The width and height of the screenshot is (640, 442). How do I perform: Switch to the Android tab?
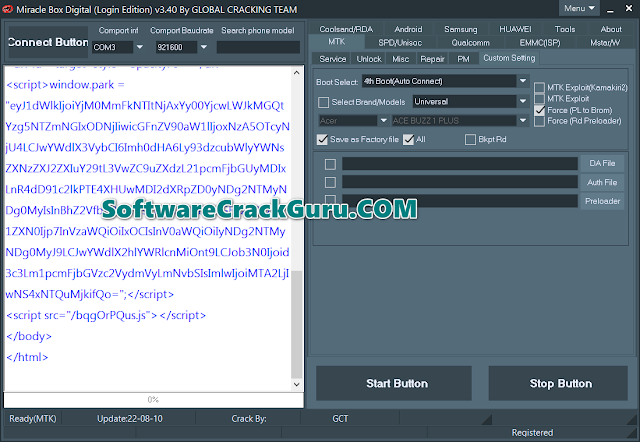pos(408,29)
